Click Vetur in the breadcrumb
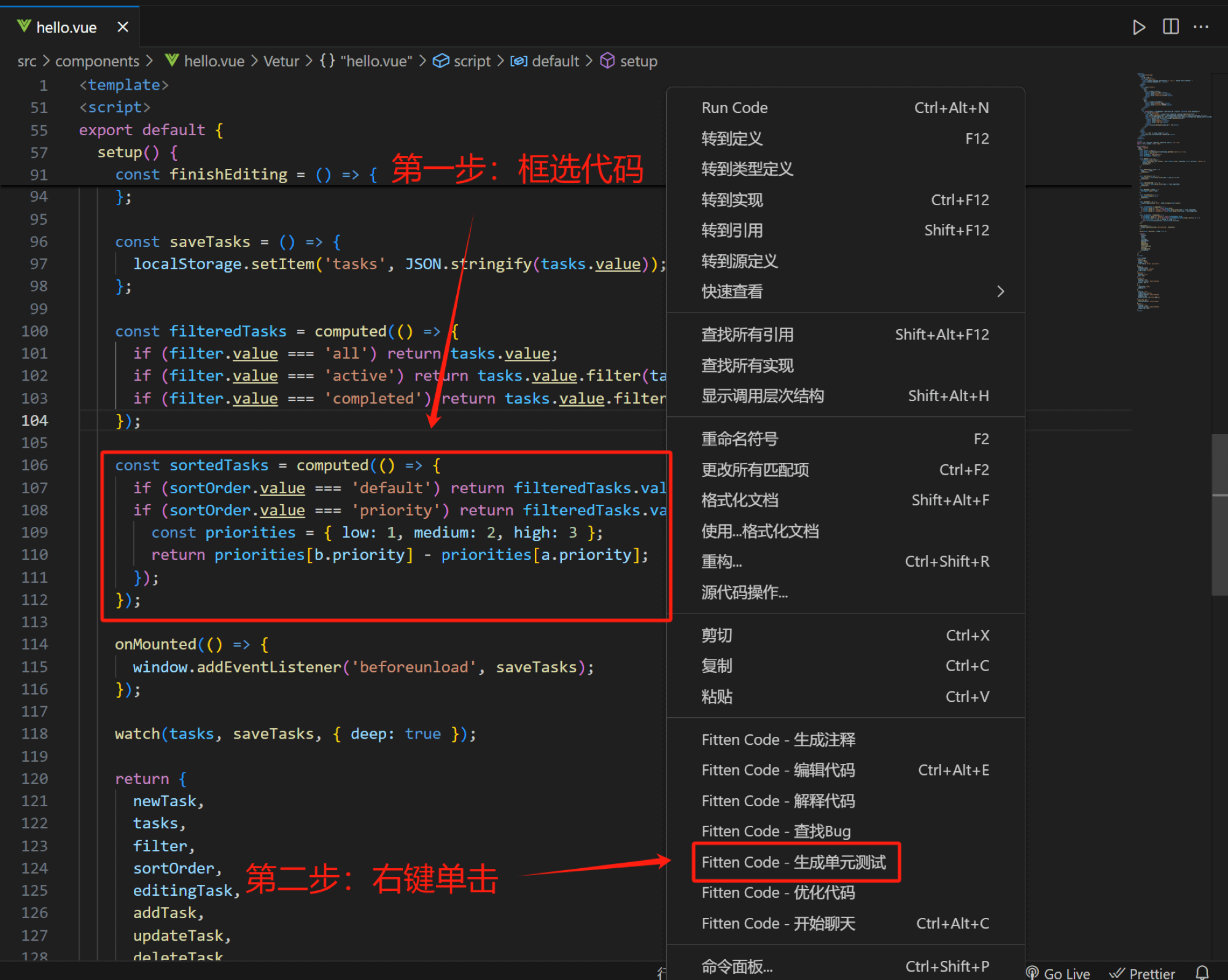The height and width of the screenshot is (980, 1228). point(281,61)
